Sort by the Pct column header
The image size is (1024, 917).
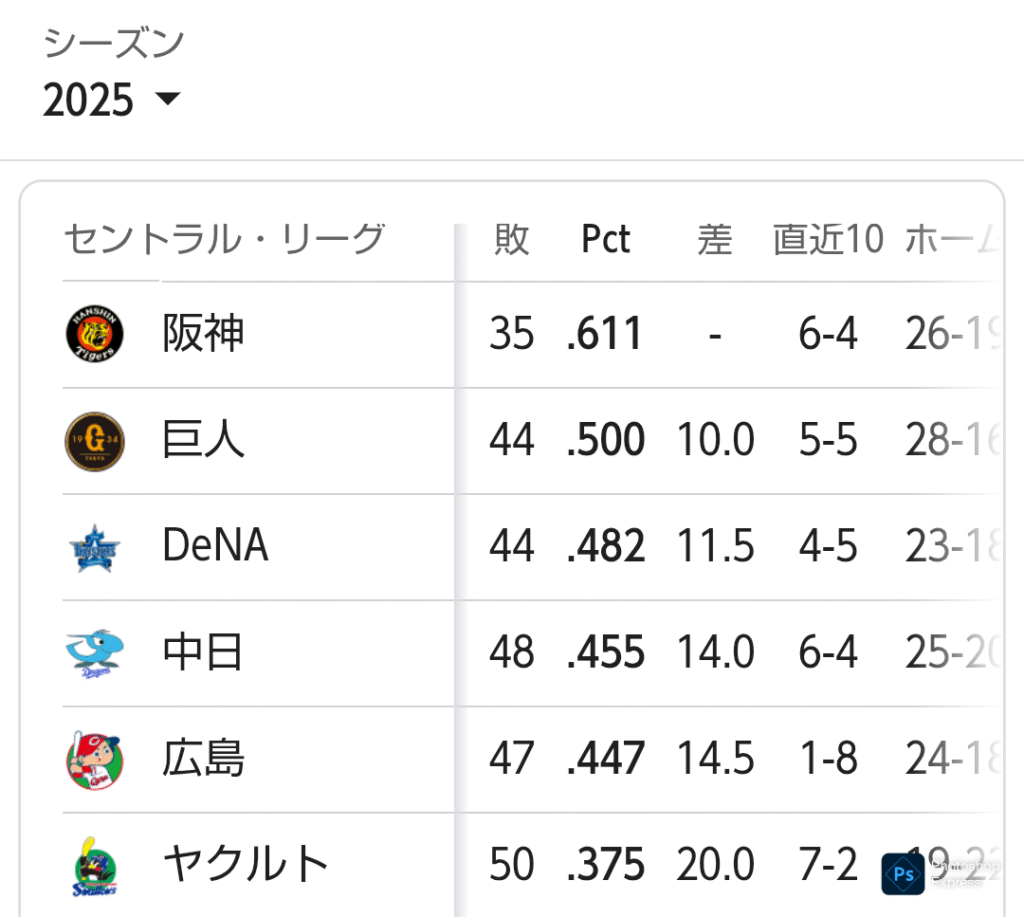pos(605,239)
